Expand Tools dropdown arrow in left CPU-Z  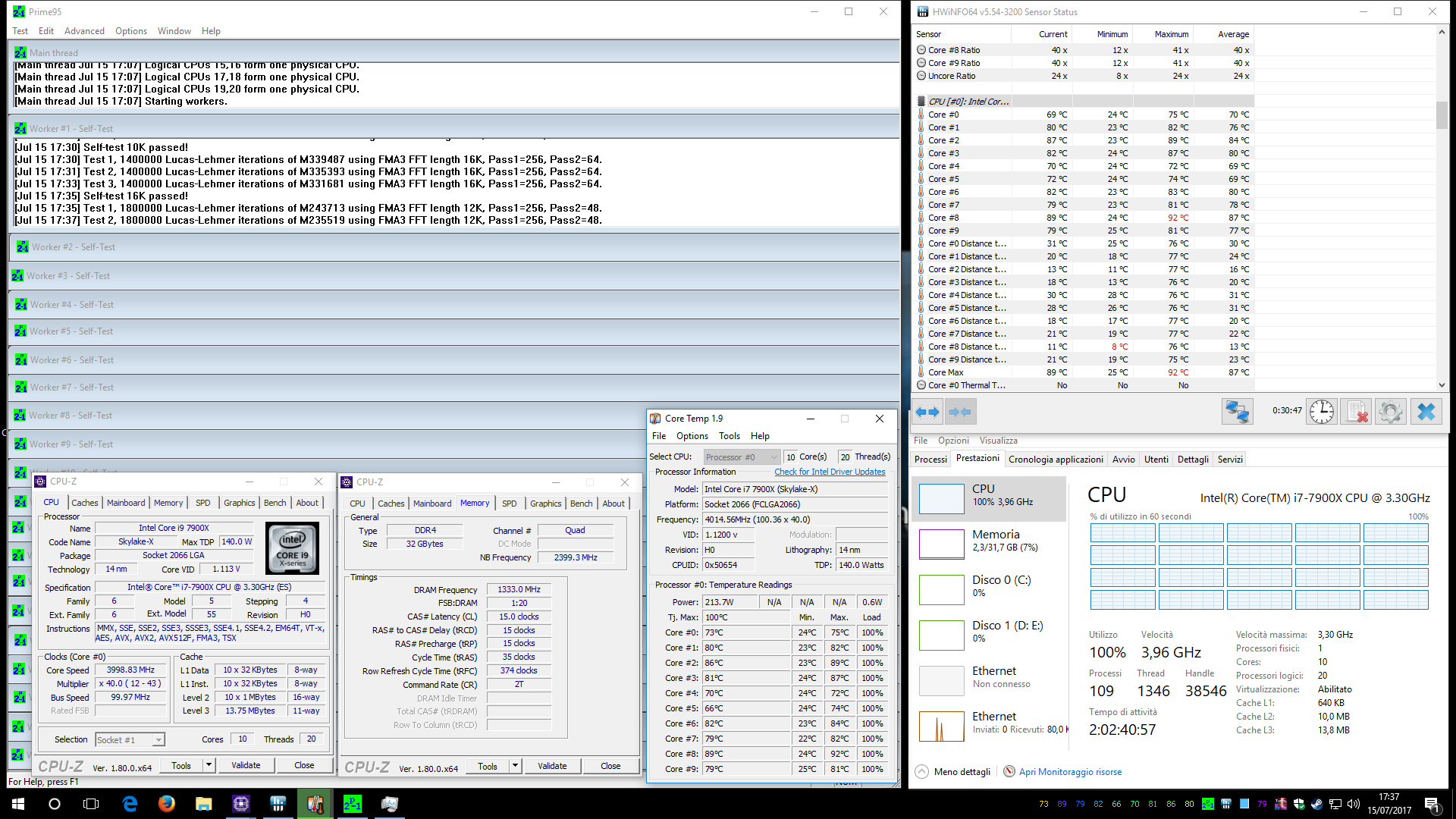tap(209, 765)
